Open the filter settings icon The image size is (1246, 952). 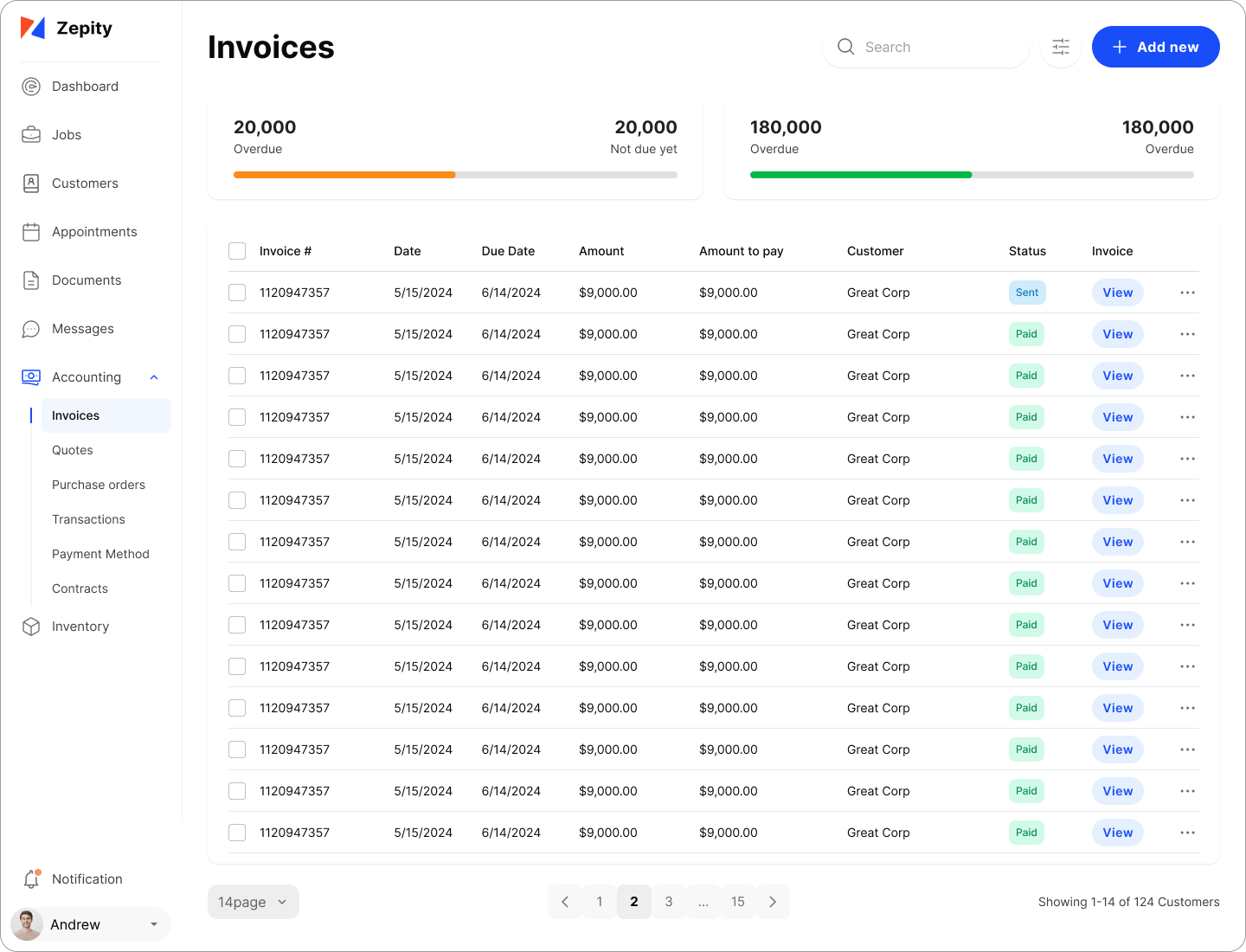pyautogui.click(x=1061, y=47)
